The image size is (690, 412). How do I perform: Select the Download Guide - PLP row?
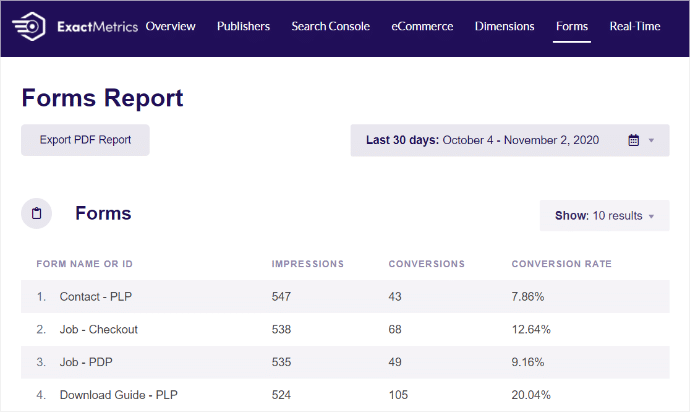[345, 395]
